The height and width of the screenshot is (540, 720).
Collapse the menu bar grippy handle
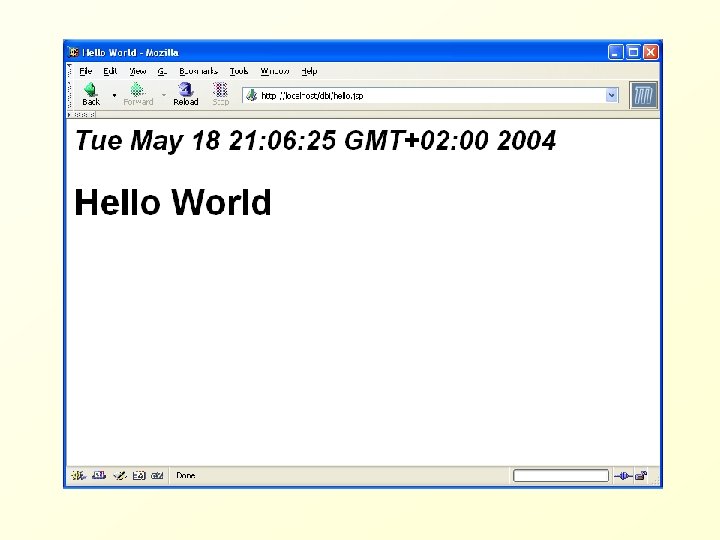coord(70,71)
